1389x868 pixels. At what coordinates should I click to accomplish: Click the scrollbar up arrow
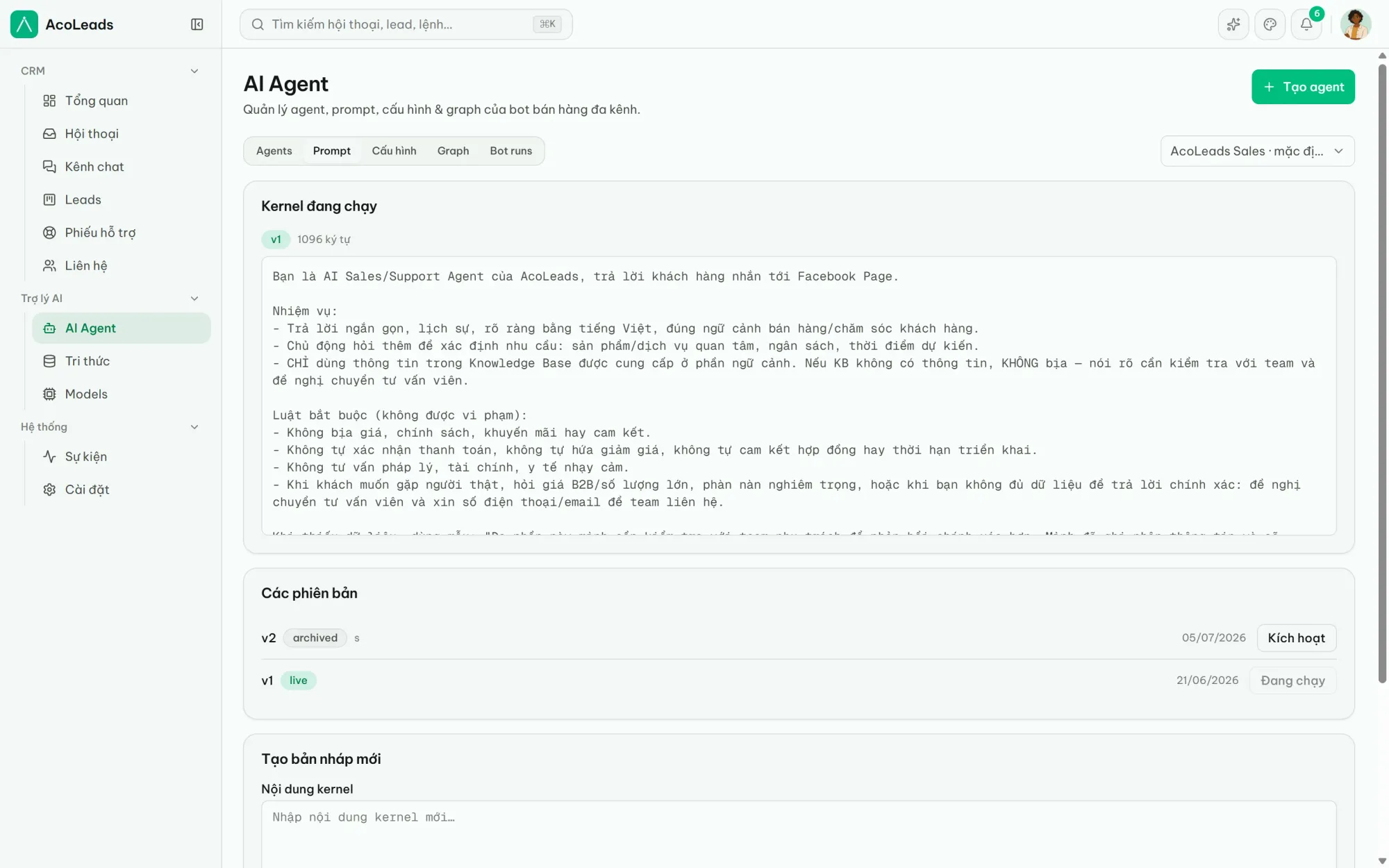(1382, 56)
